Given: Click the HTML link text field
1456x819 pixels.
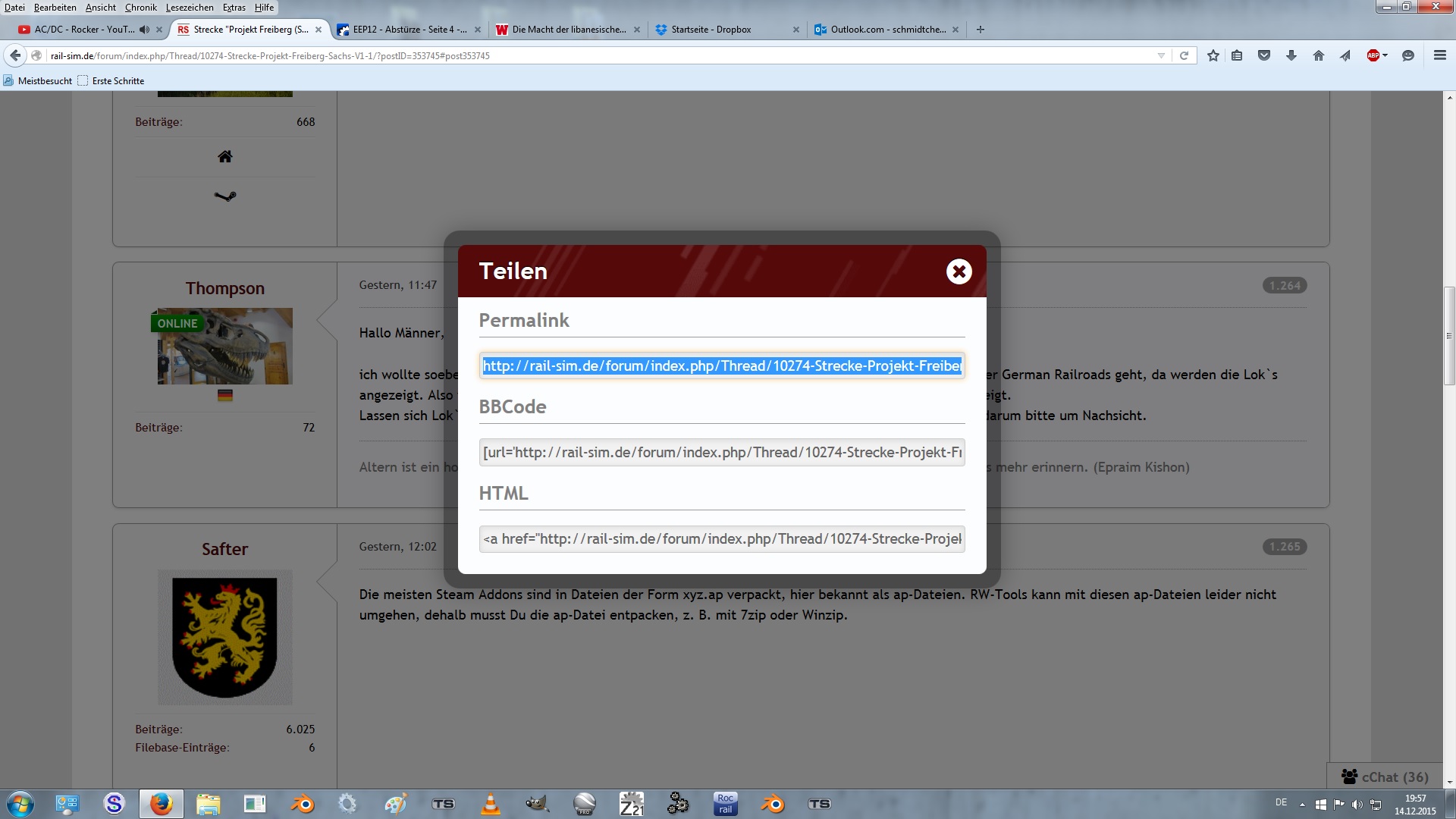Looking at the screenshot, I should [721, 539].
